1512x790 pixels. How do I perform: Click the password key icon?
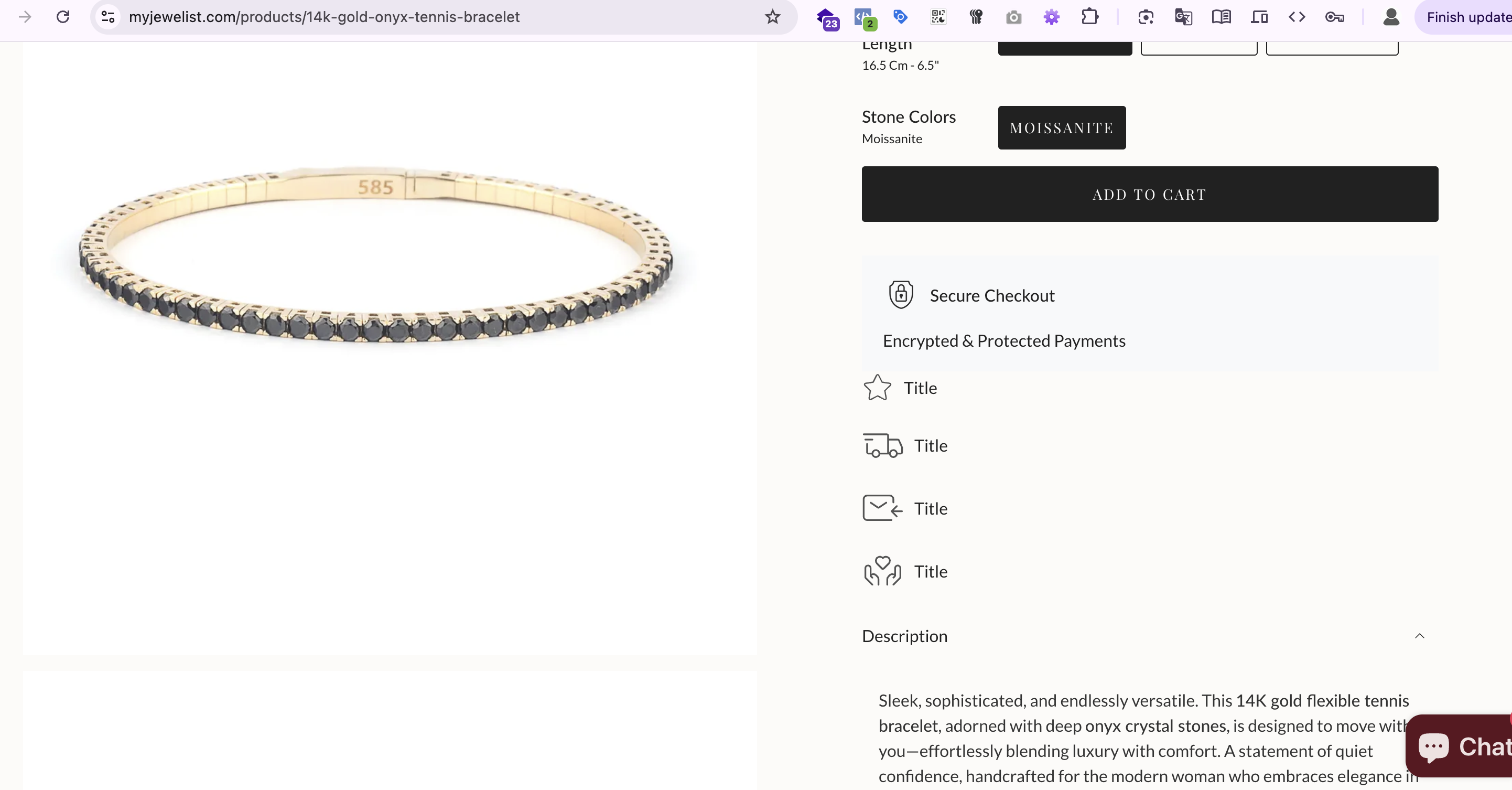1334,17
